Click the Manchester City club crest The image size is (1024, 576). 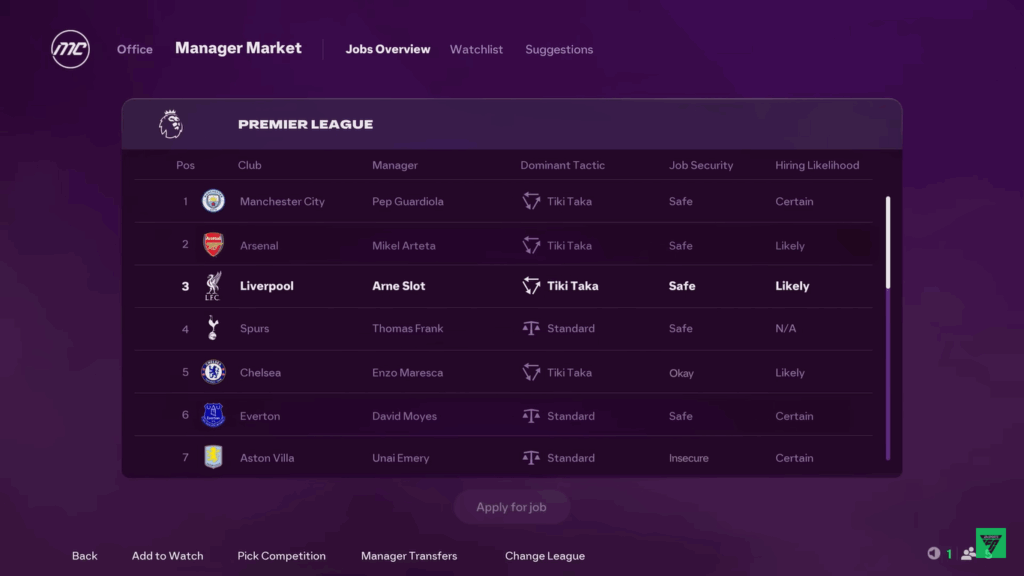tap(213, 200)
